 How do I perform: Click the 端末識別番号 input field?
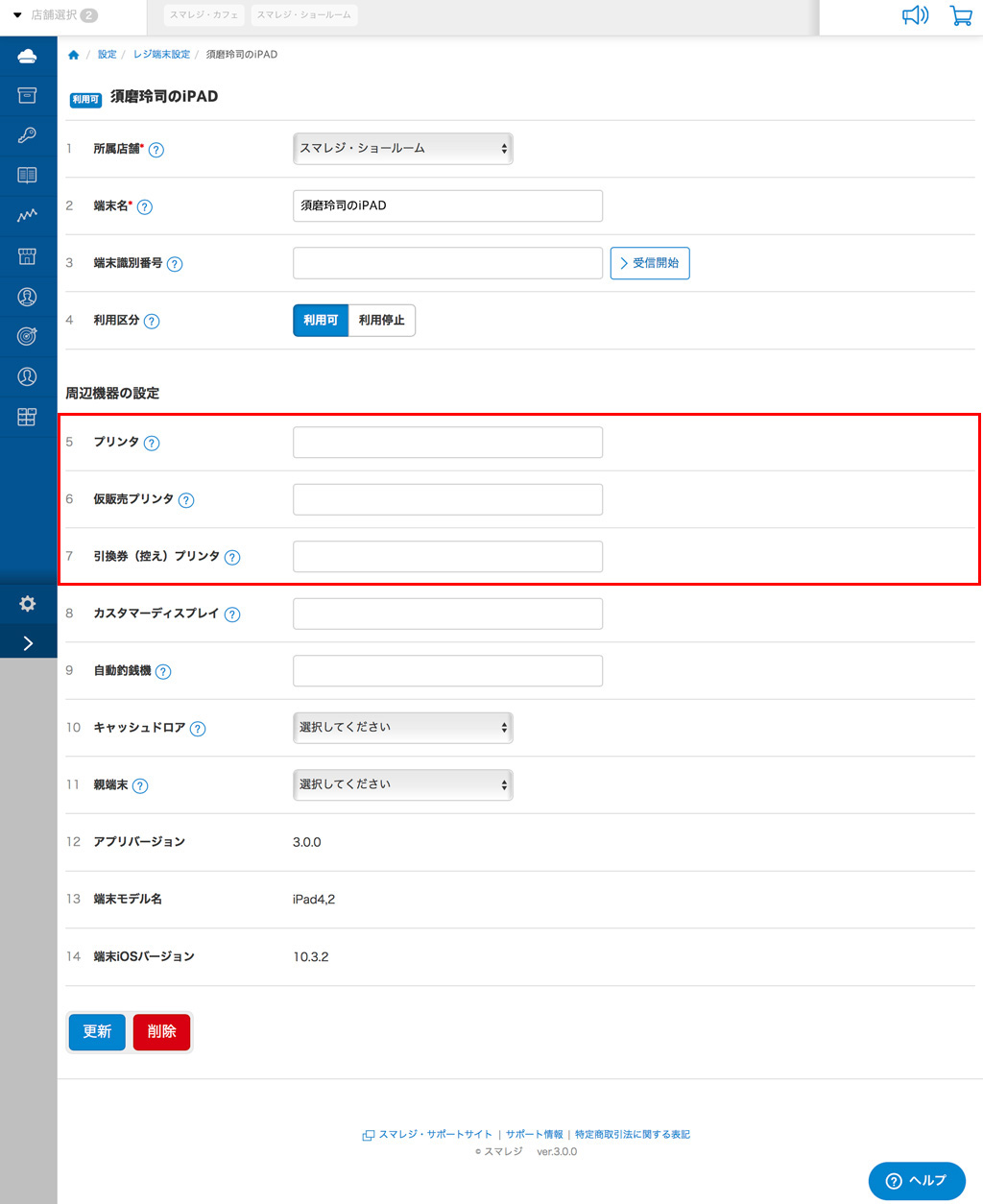447,263
